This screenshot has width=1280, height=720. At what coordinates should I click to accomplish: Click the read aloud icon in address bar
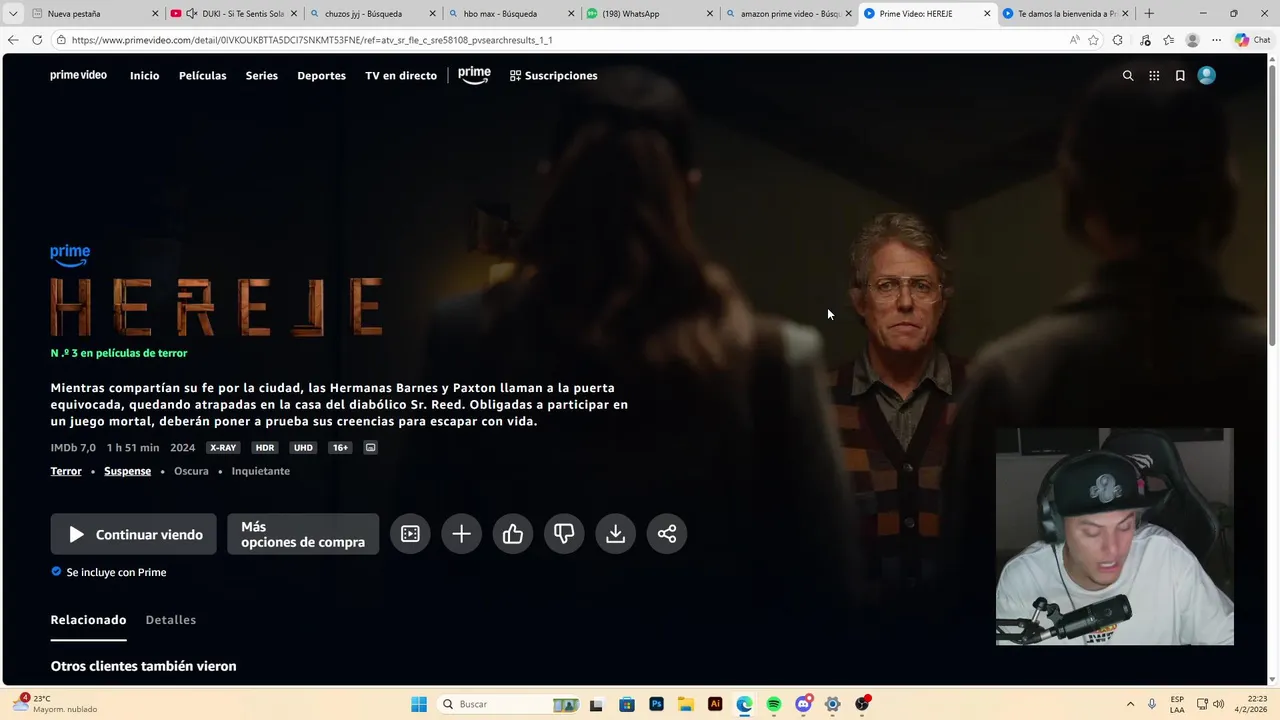[1075, 40]
